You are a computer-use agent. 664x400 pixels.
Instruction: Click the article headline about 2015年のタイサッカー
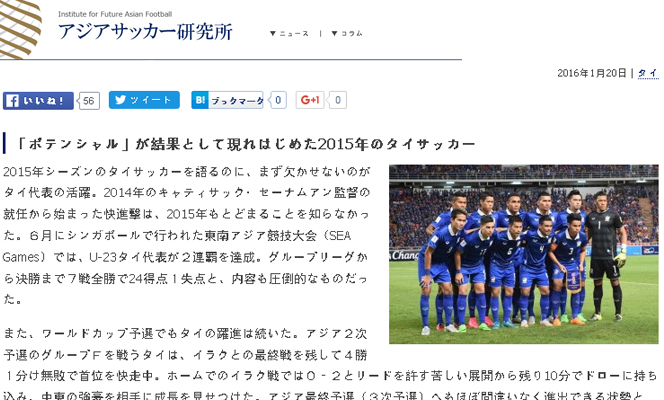246,144
